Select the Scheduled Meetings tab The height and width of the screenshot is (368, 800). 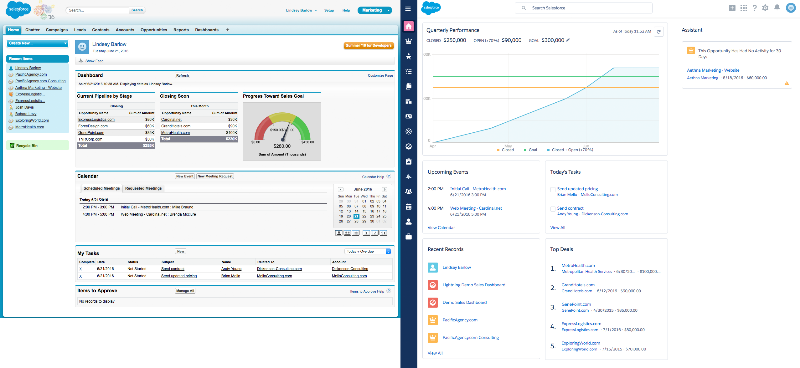tap(101, 188)
